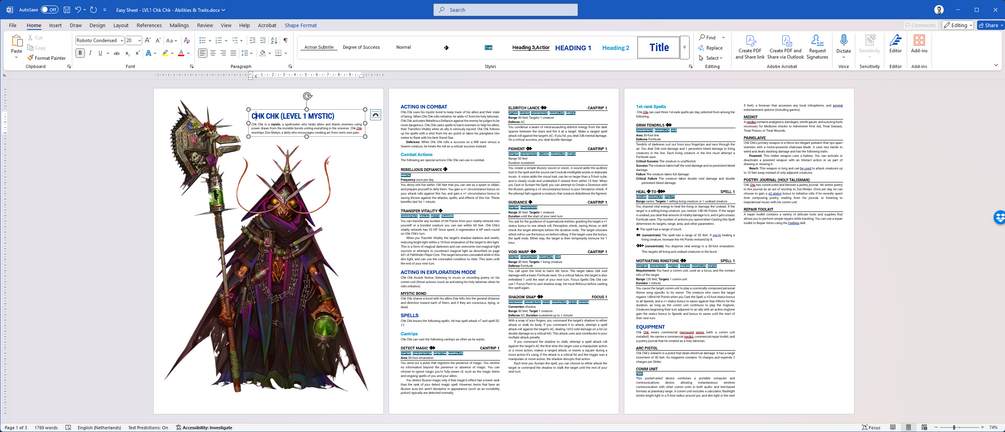Open the font name dropdown Roboto Condensed
Viewport: 1005px width, 432px height.
pyautogui.click(x=122, y=40)
